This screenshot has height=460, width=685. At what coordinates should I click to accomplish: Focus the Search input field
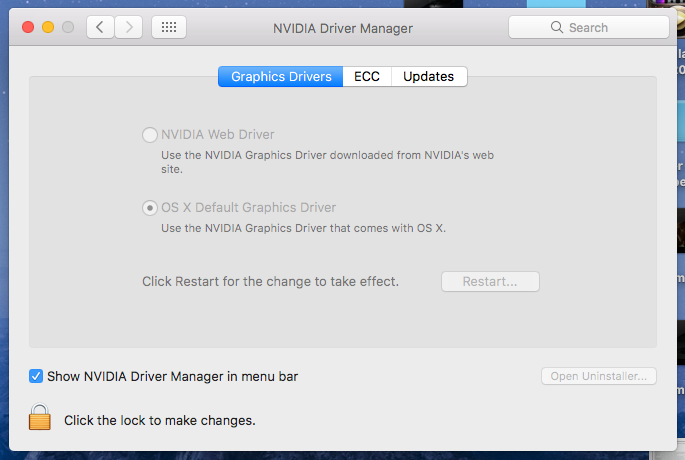588,28
